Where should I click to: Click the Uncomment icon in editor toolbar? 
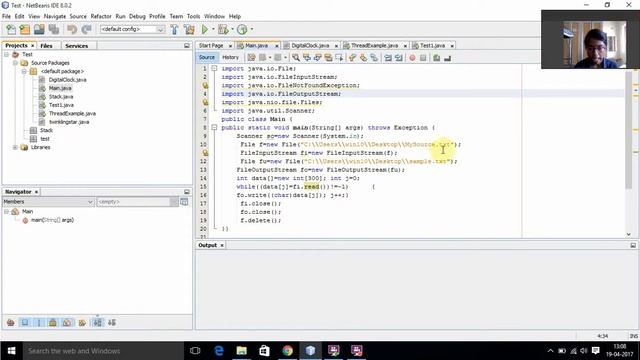[447, 58]
